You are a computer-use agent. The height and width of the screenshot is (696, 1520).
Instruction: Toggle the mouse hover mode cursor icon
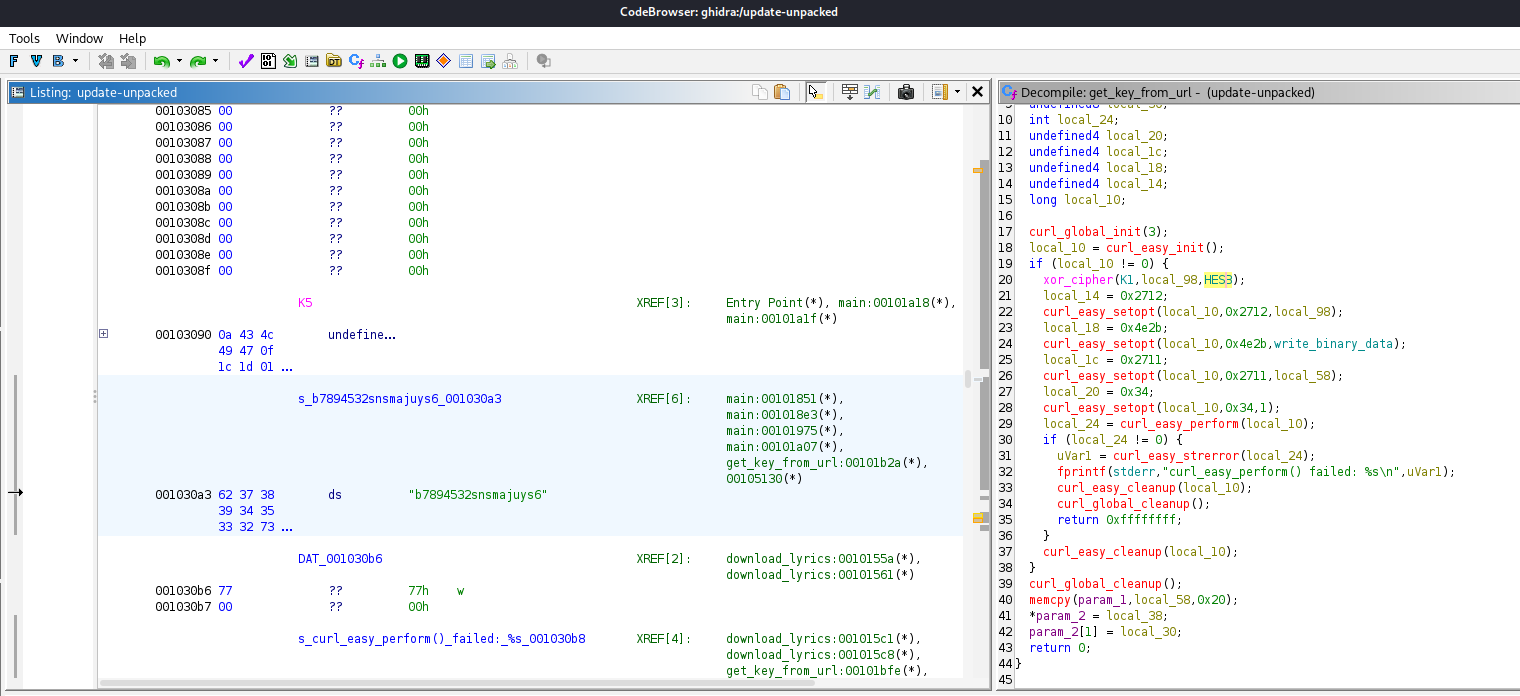click(815, 92)
